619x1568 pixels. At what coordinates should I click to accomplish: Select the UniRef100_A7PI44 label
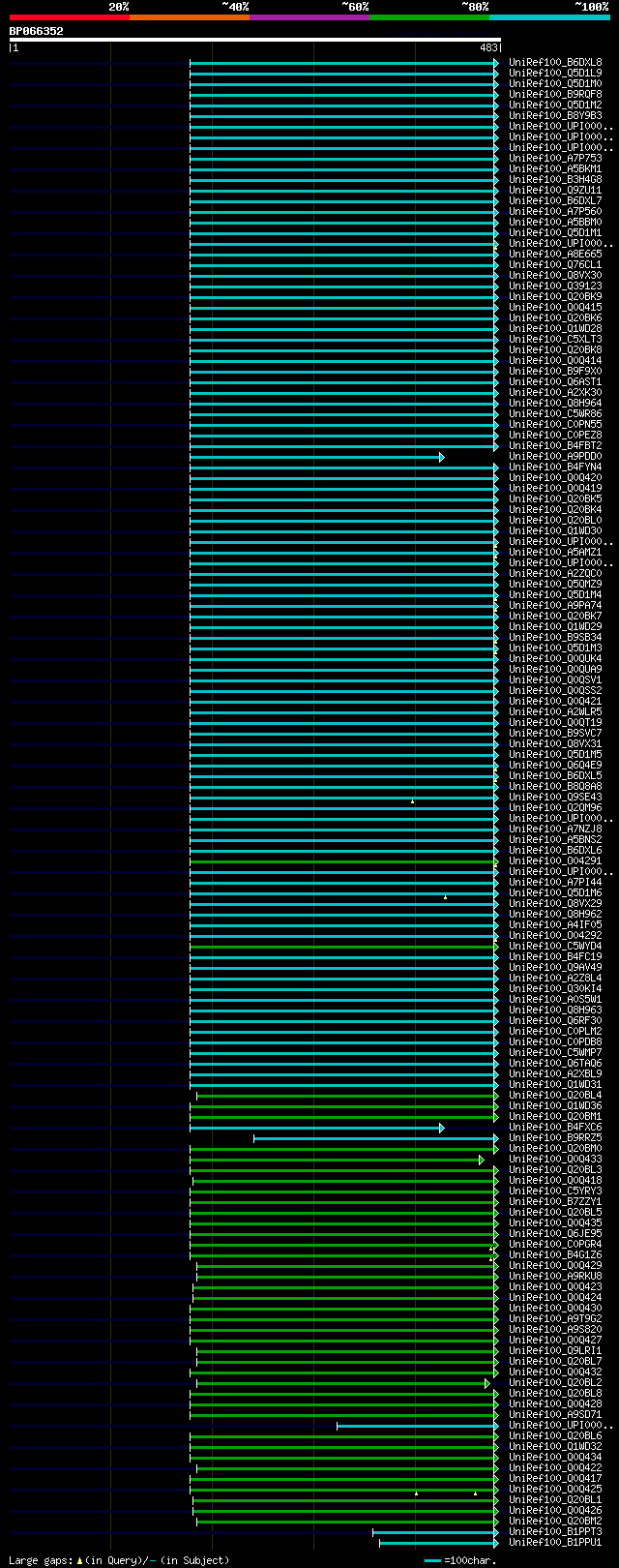(x=555, y=882)
